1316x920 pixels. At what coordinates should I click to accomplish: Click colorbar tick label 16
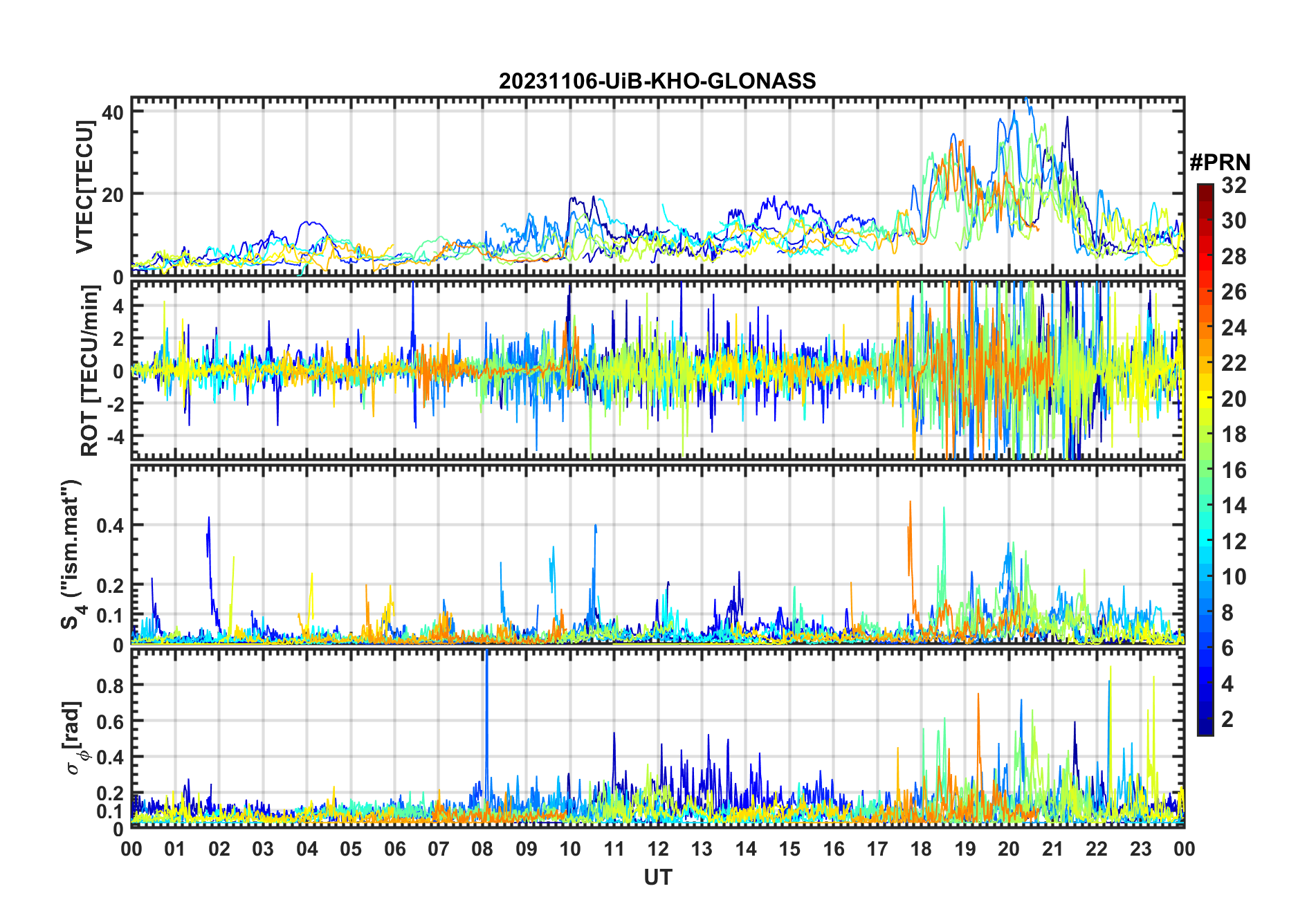pos(1234,470)
